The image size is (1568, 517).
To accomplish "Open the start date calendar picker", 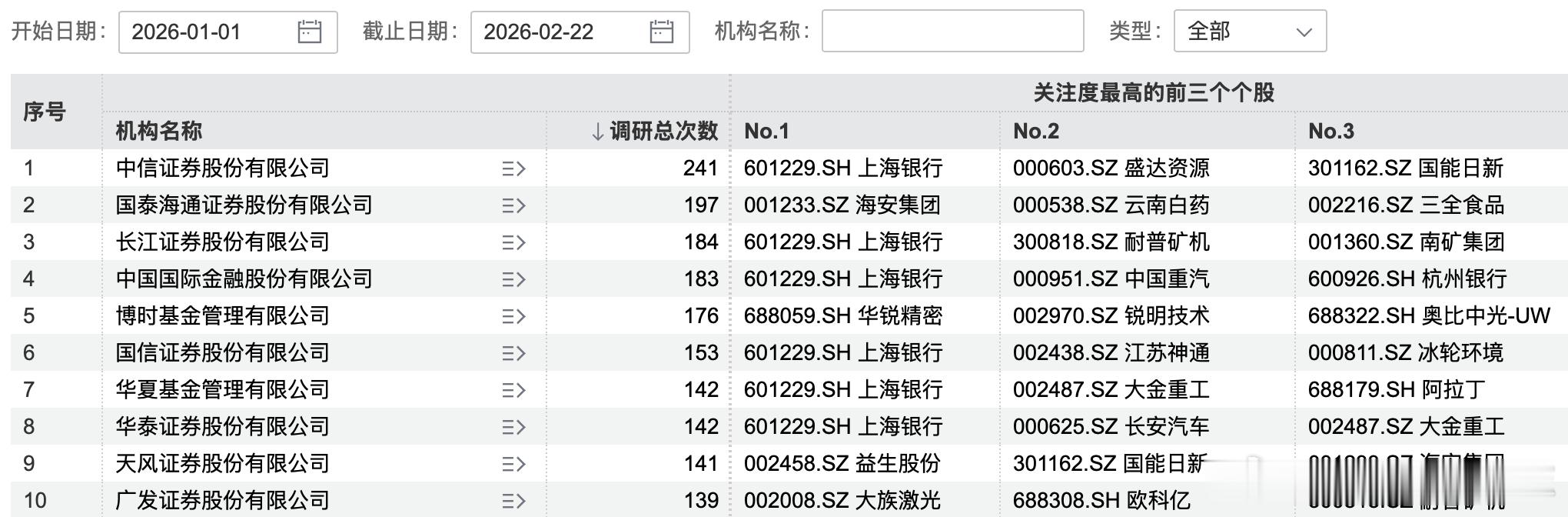I will point(309,32).
